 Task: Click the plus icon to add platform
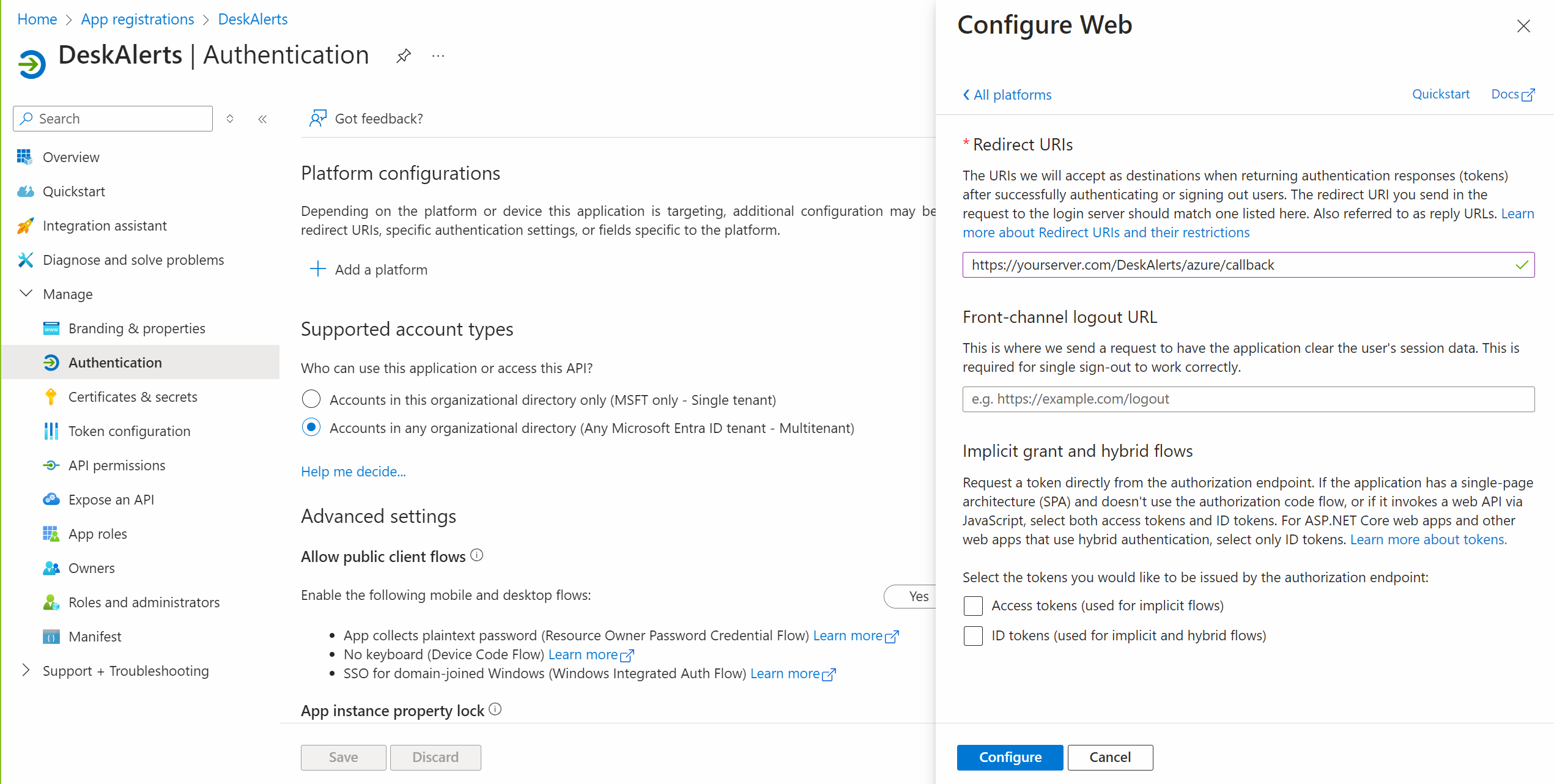[x=317, y=269]
